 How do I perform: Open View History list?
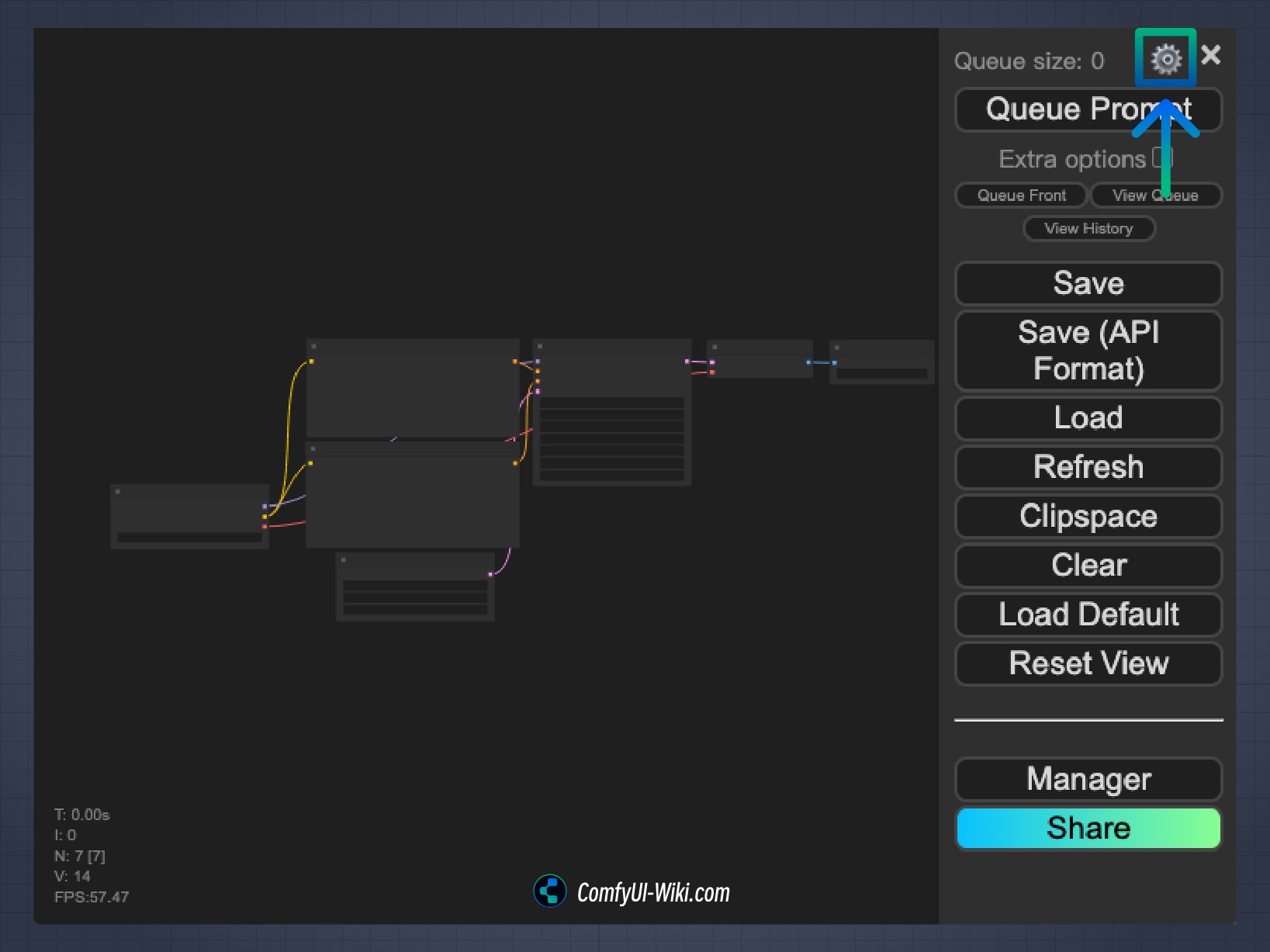pyautogui.click(x=1088, y=228)
